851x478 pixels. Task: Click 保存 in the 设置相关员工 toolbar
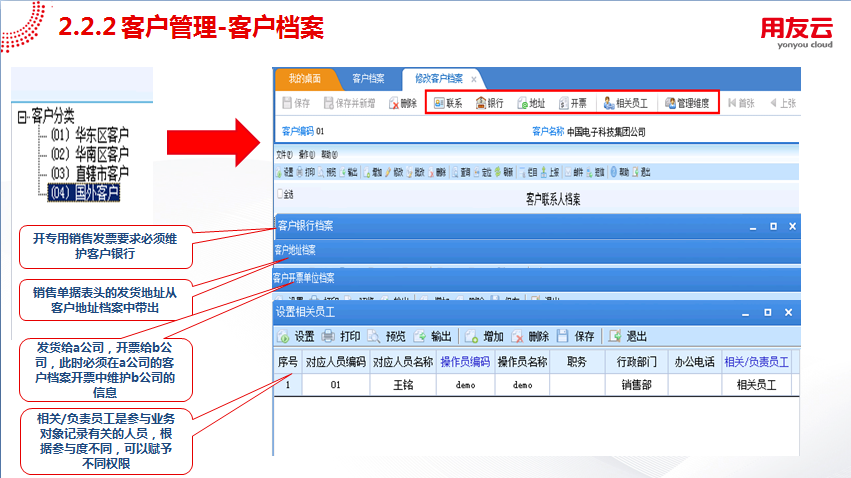pyautogui.click(x=576, y=336)
